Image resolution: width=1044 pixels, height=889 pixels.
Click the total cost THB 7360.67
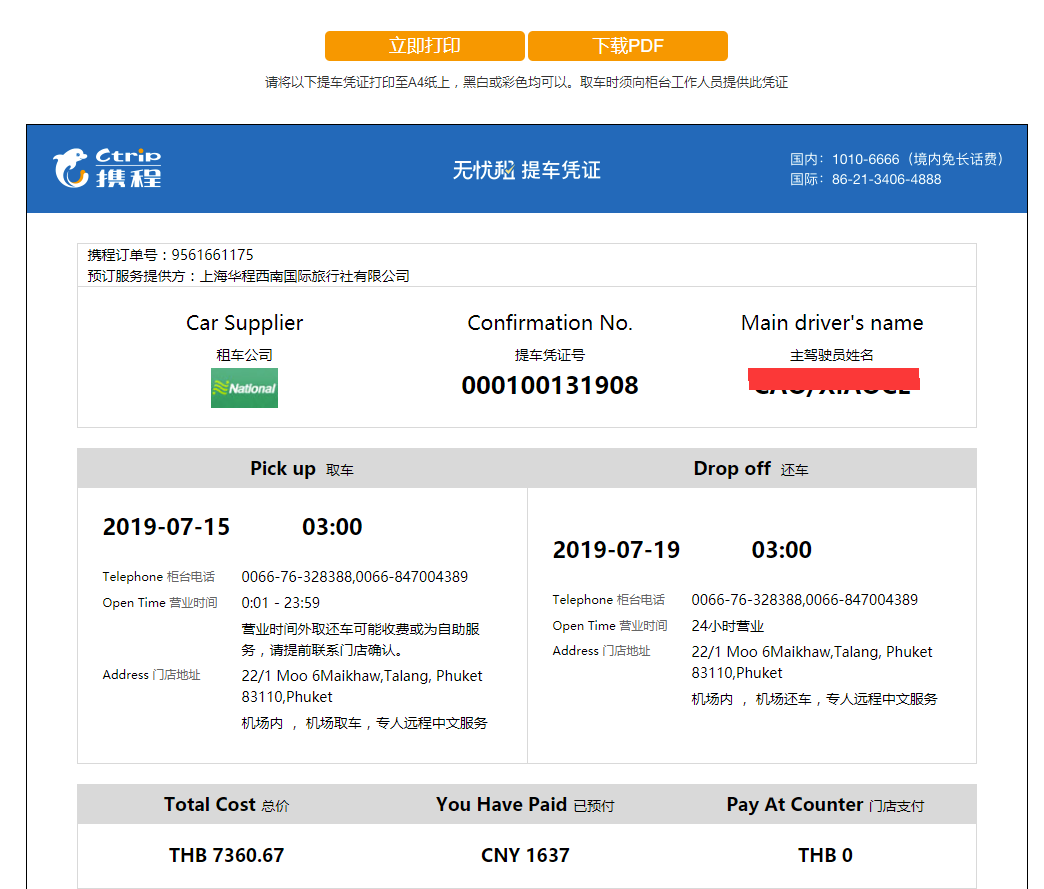[226, 856]
